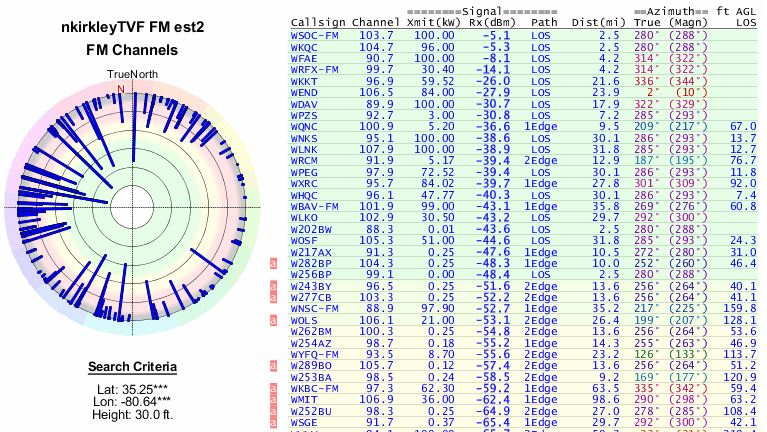Image resolution: width=767 pixels, height=432 pixels.
Task: Click the red 'a' icon beside W282BP
Action: pos(271,263)
